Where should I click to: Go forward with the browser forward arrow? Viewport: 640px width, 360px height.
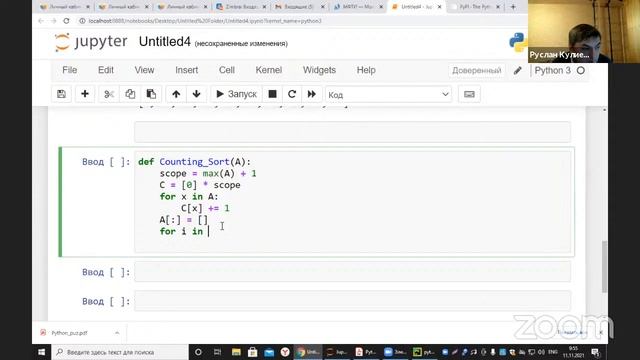click(53, 21)
